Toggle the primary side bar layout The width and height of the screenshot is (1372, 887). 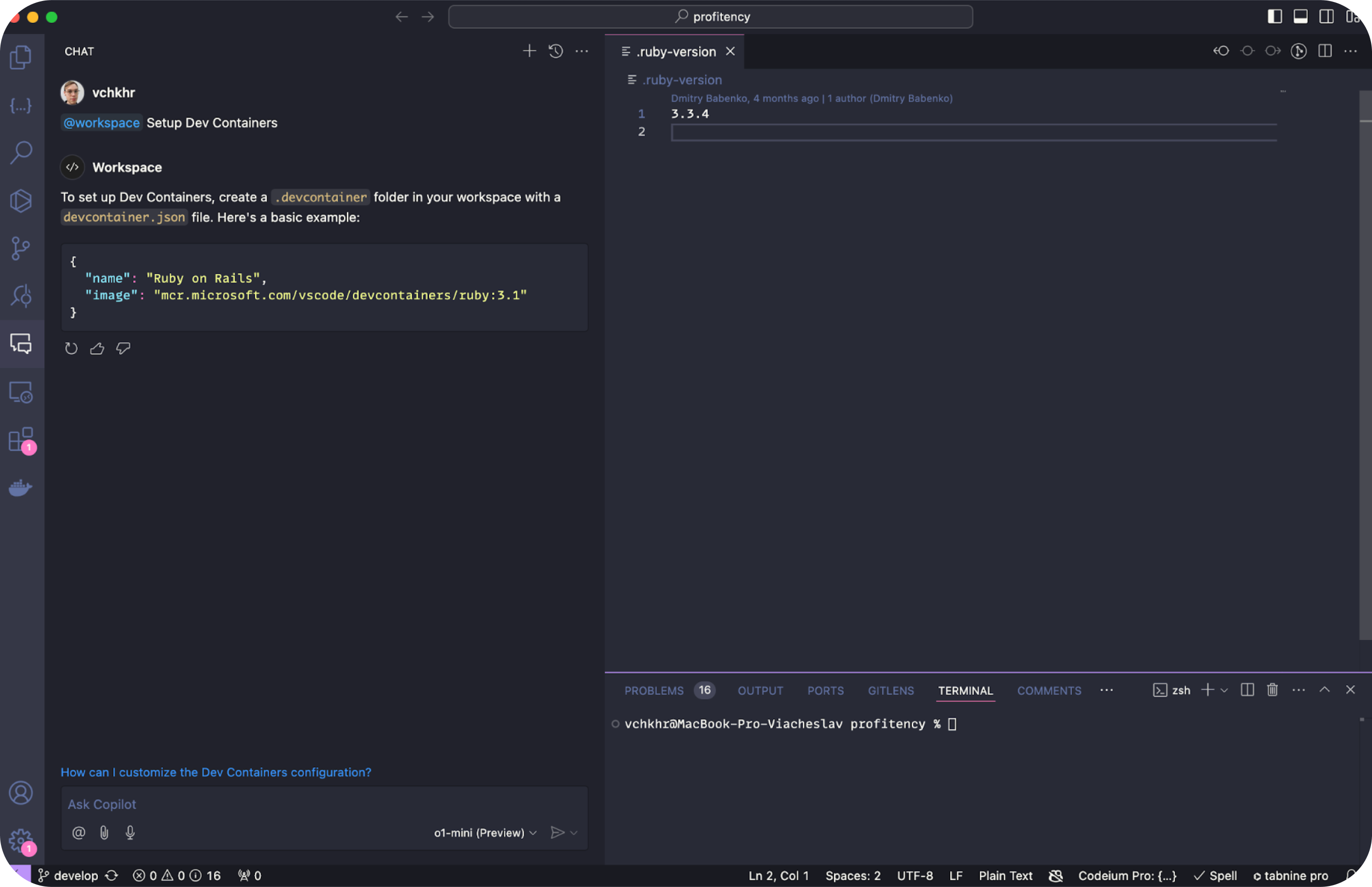point(1275,17)
